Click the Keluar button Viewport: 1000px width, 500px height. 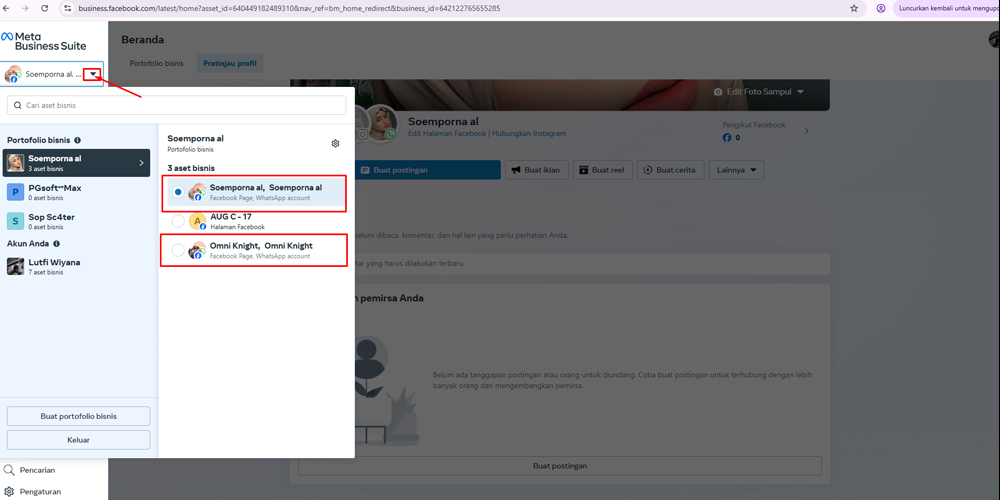tap(79, 439)
